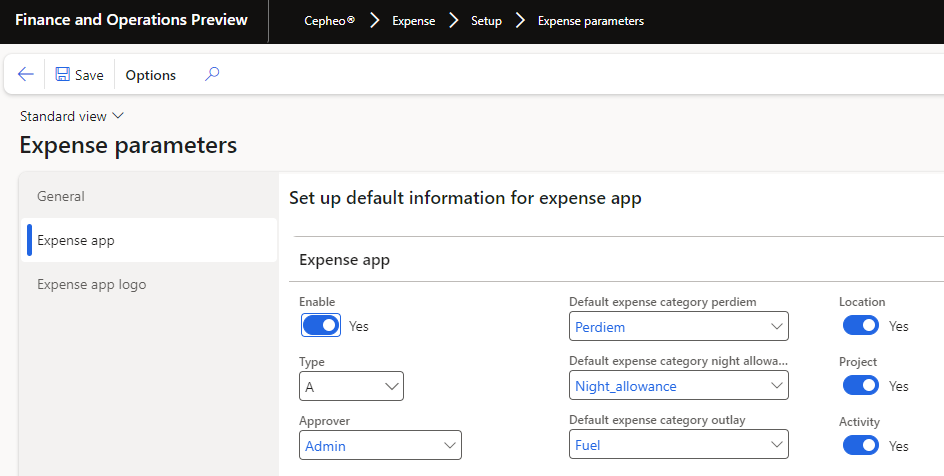
Task: Switch to the General tab
Action: 61,196
